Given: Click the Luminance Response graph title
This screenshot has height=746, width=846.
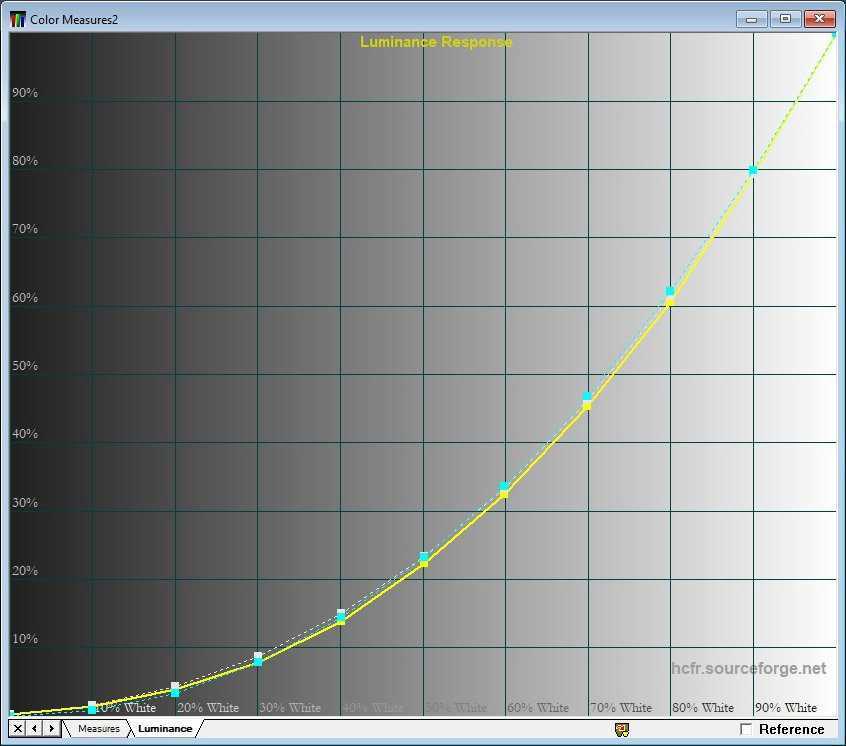Looking at the screenshot, I should pyautogui.click(x=436, y=42).
